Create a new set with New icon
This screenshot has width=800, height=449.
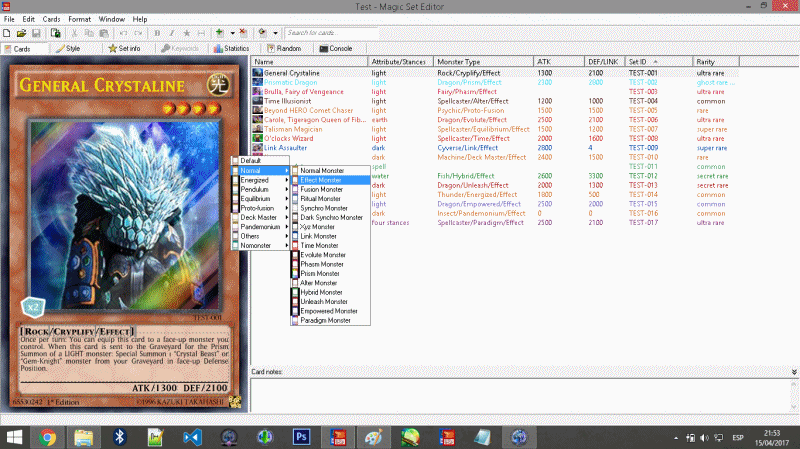7,33
